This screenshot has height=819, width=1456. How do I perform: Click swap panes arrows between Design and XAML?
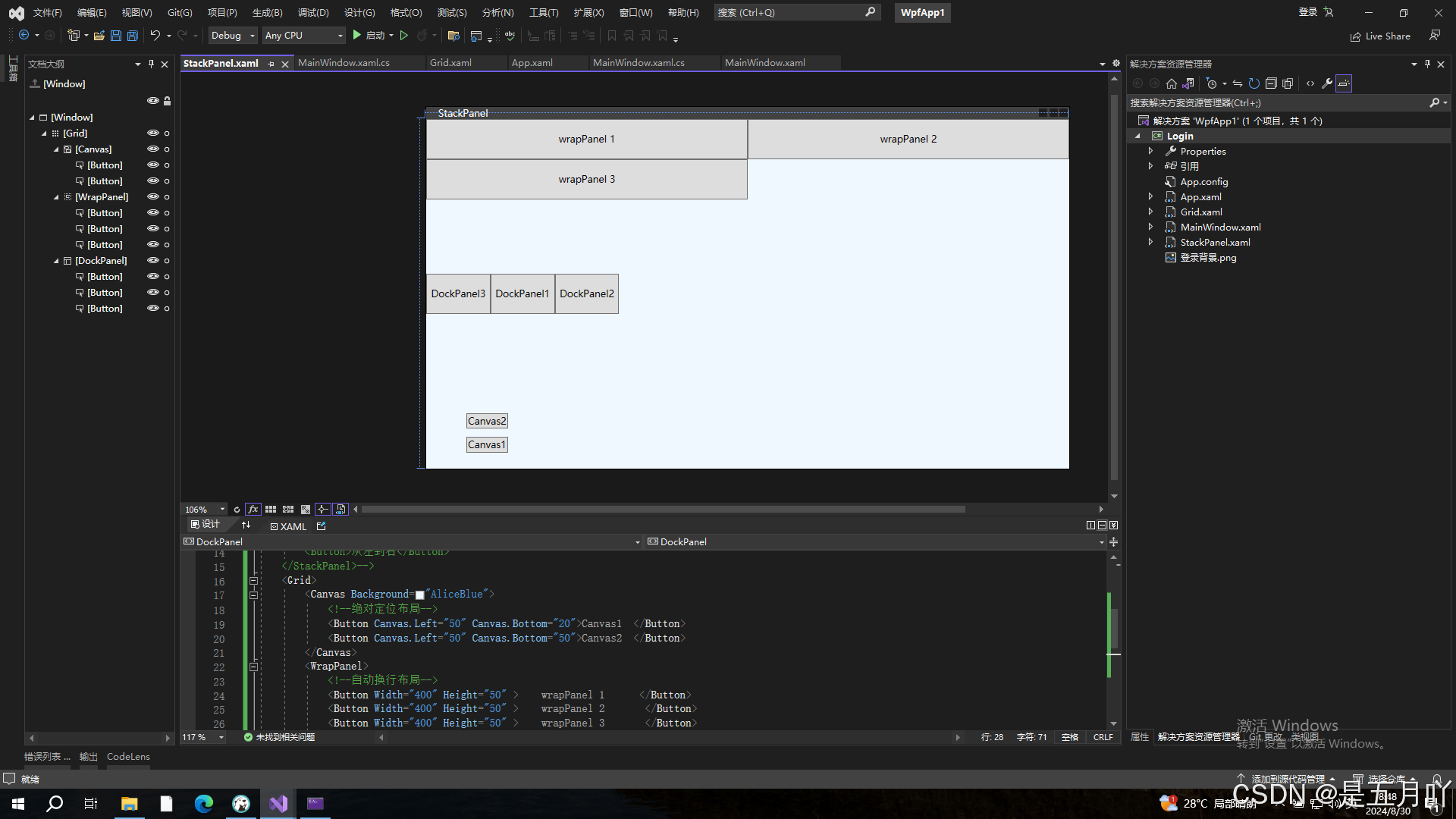pos(246,525)
